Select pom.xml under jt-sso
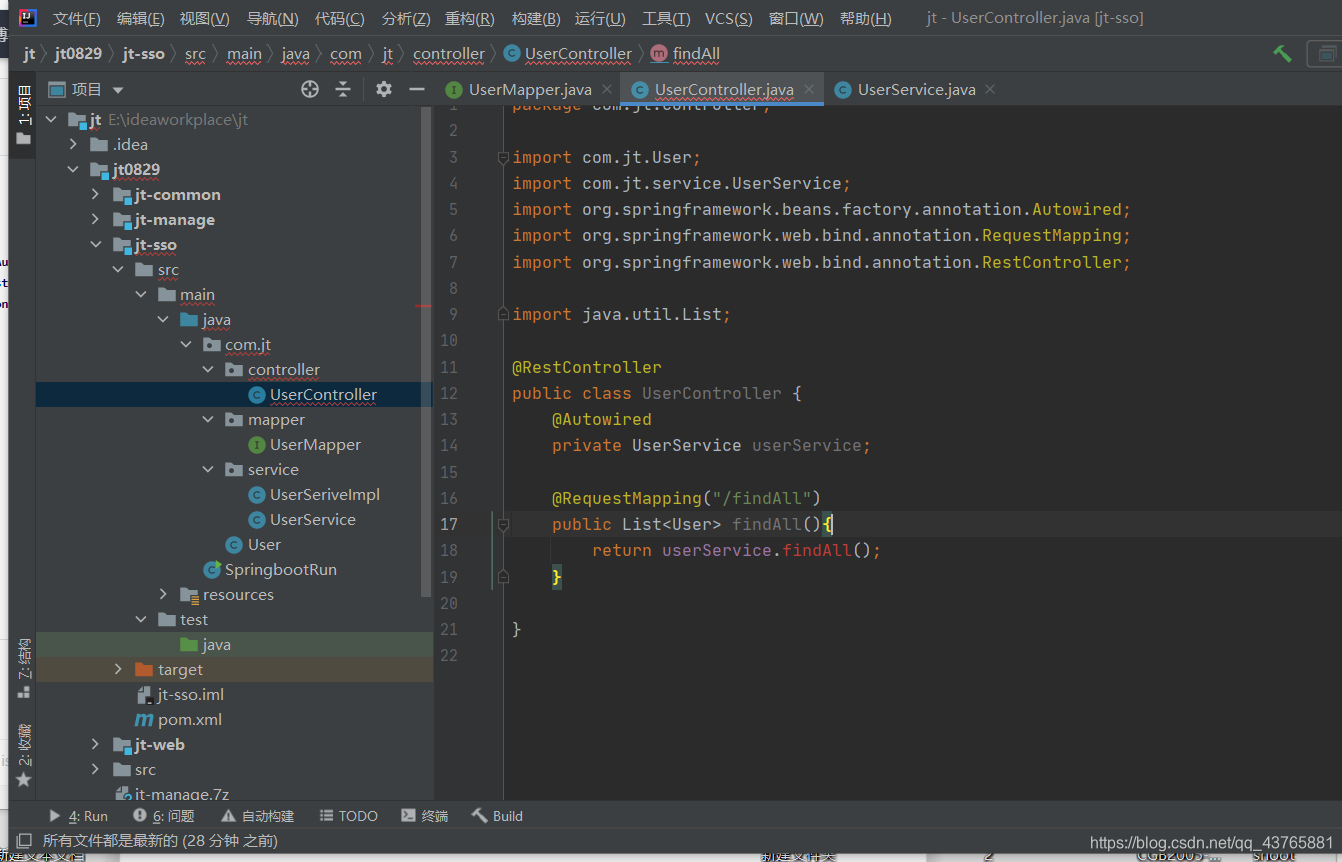This screenshot has width=1342, height=862. [x=190, y=720]
